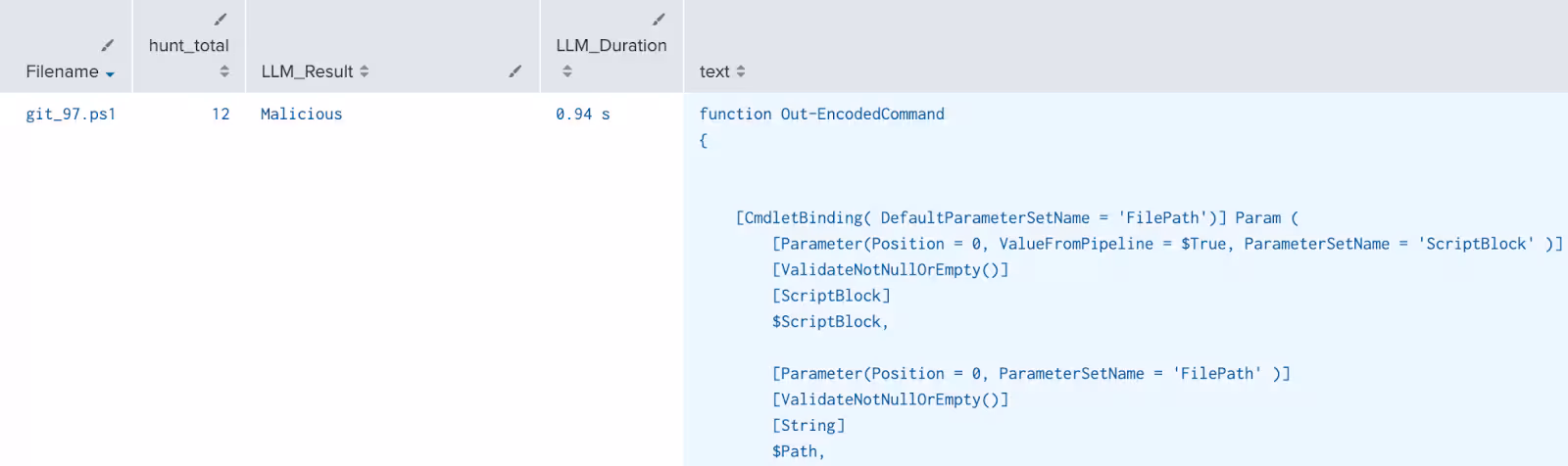Open the Filename sort dropdown arrow

tap(110, 74)
